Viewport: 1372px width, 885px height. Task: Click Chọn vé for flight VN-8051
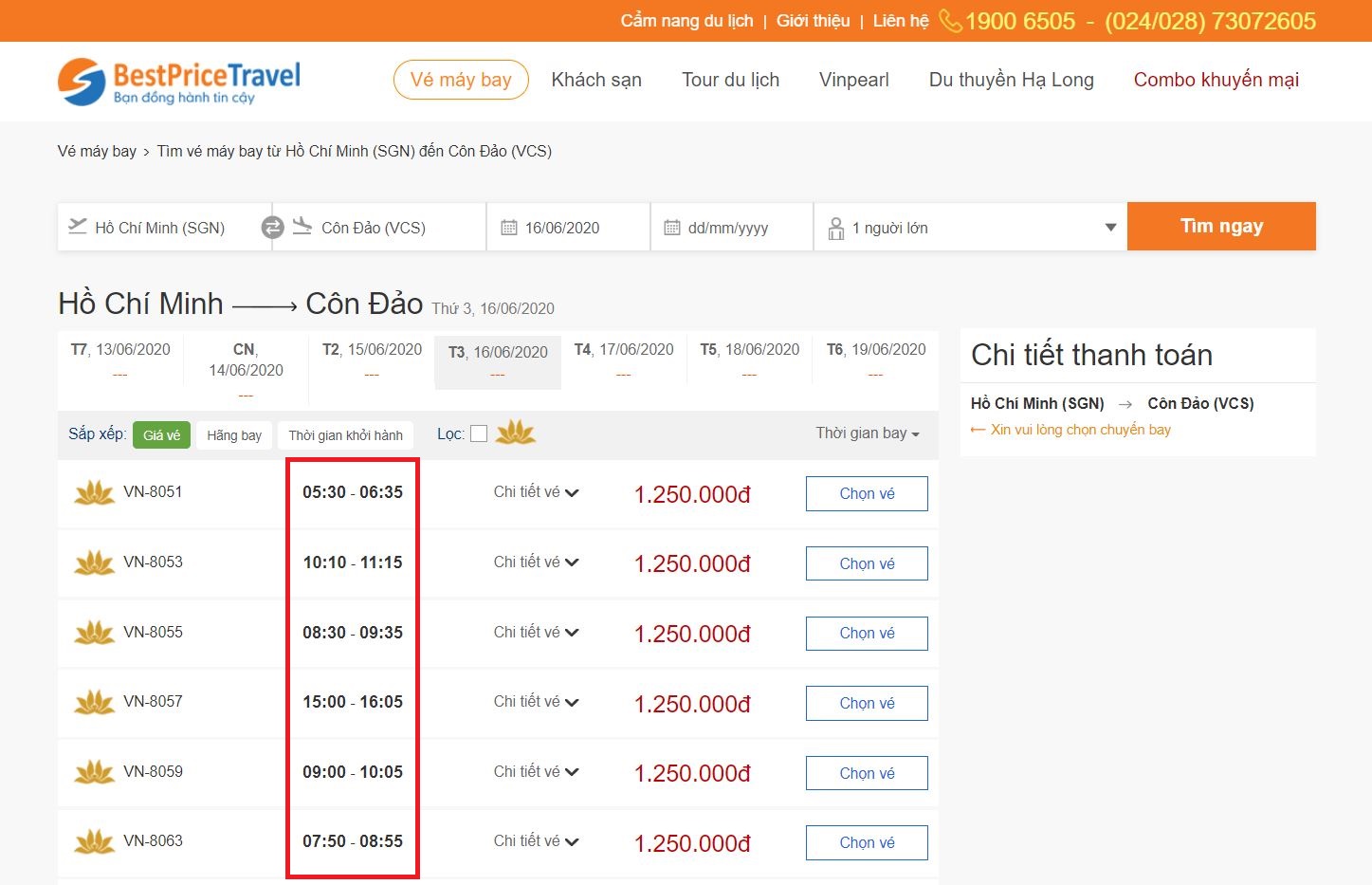pyautogui.click(x=867, y=493)
